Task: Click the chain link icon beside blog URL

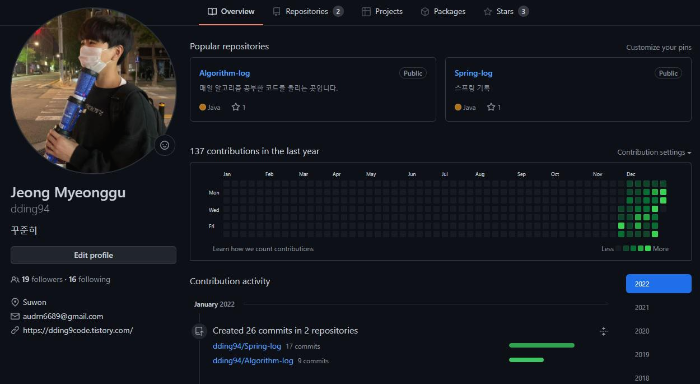Action: pos(15,330)
